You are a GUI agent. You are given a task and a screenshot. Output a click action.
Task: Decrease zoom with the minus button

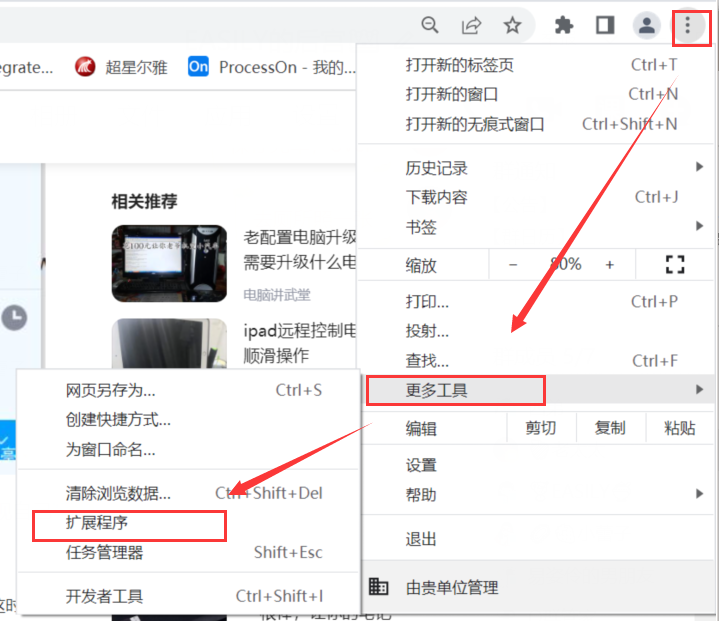tap(513, 265)
